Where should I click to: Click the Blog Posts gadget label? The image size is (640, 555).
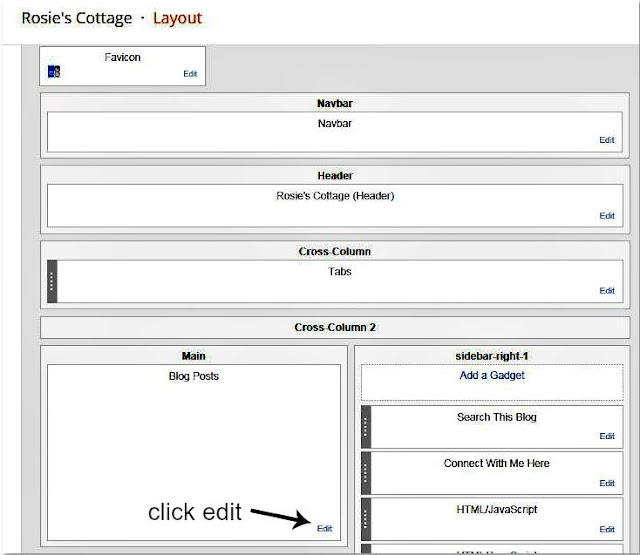coord(193,376)
